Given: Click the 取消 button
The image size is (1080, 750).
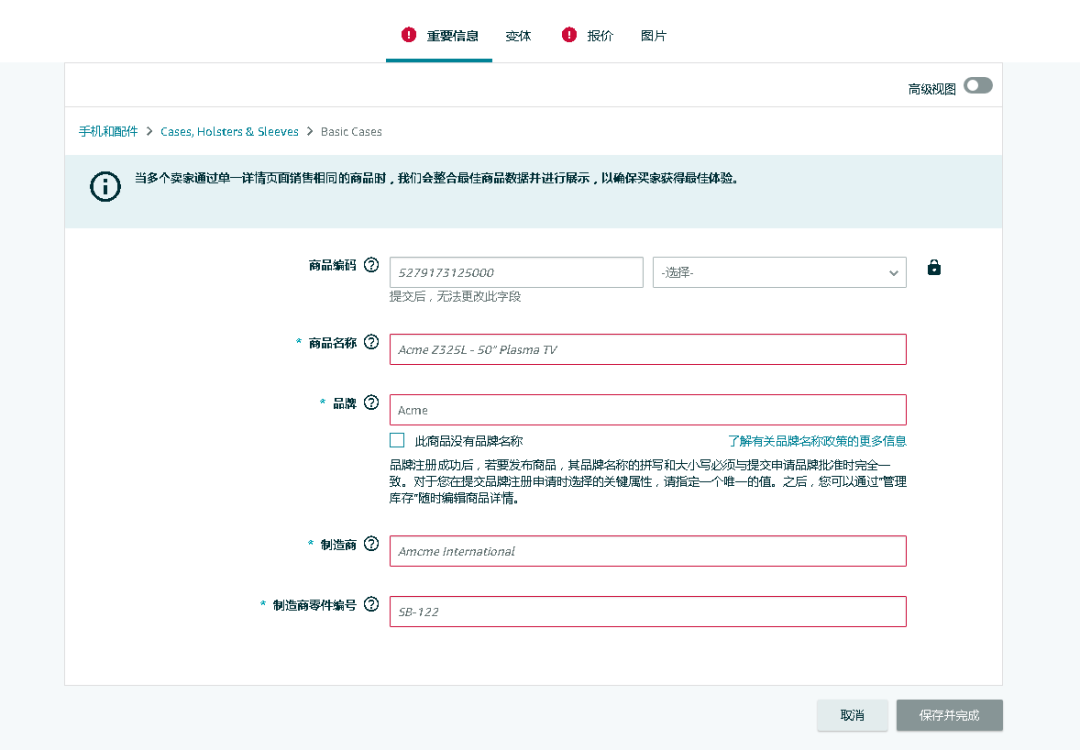Looking at the screenshot, I should point(852,715).
